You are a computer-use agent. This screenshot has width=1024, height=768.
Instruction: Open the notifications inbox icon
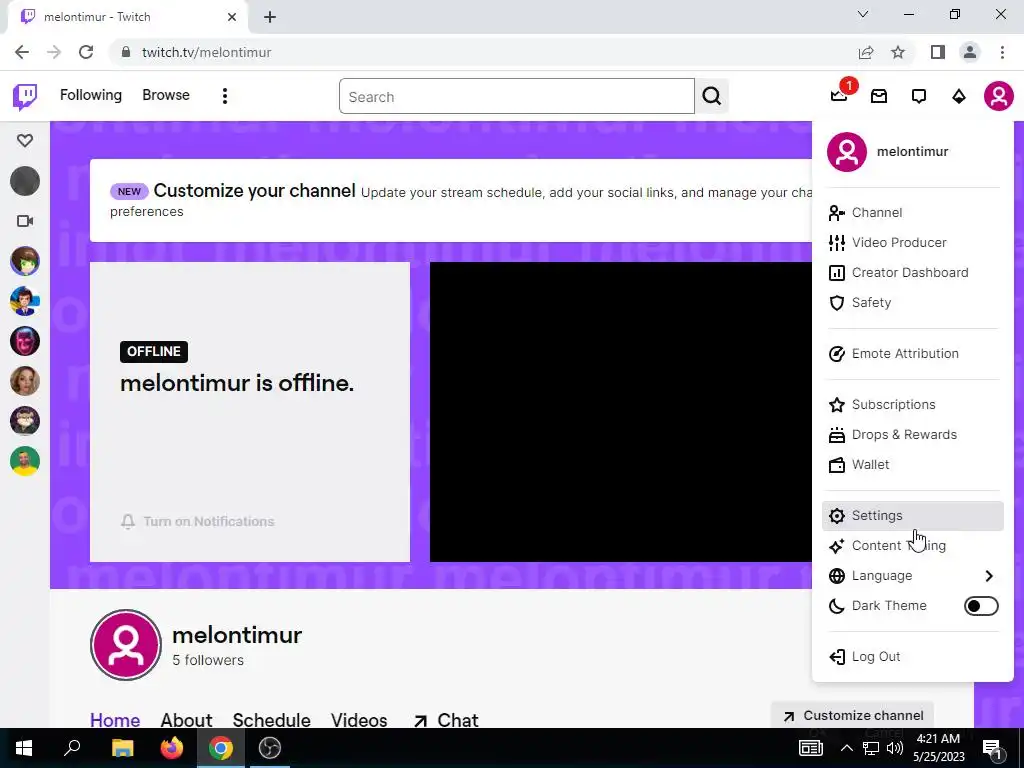[879, 97]
